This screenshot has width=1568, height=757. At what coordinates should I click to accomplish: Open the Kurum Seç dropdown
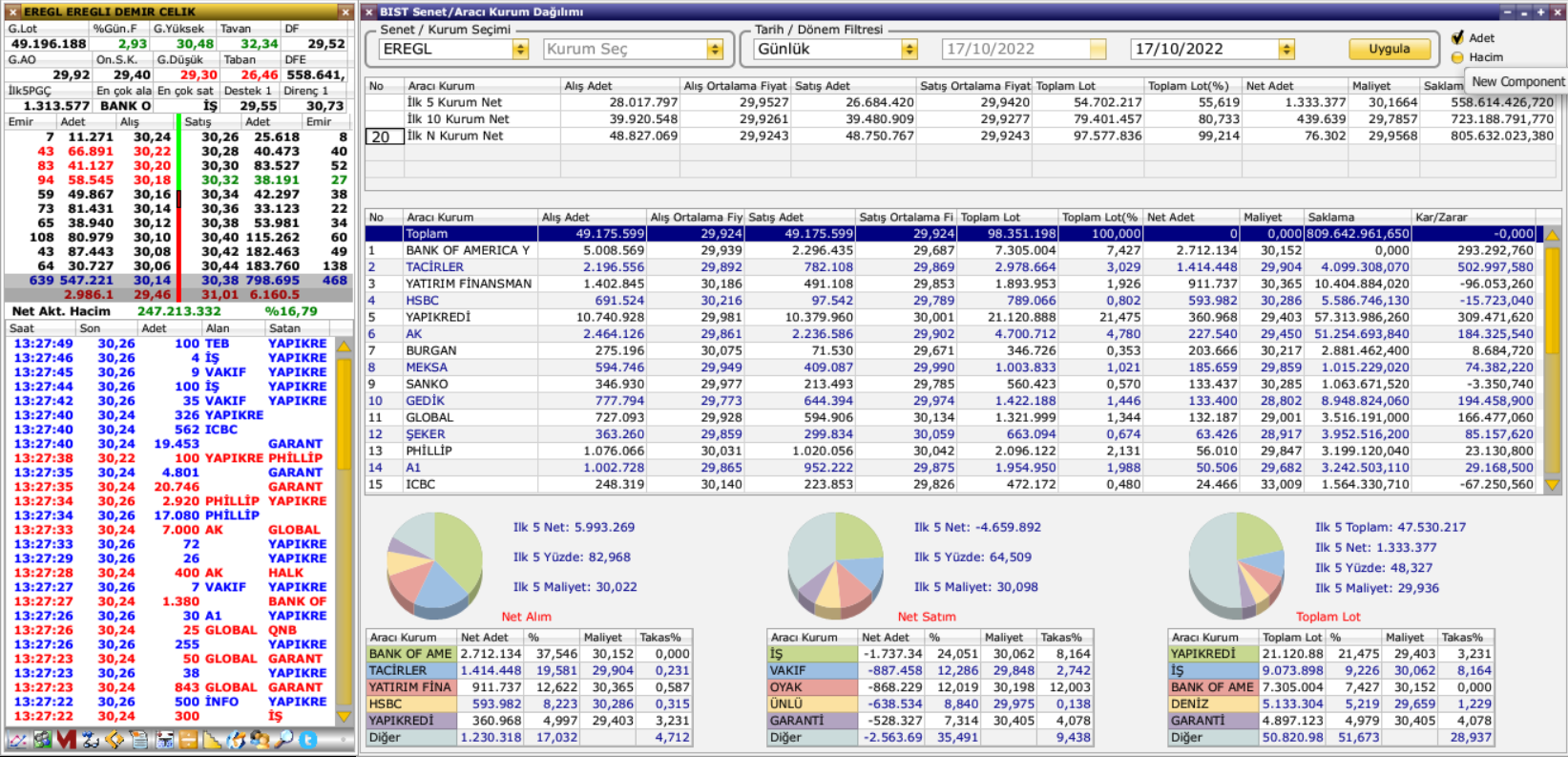pos(715,49)
